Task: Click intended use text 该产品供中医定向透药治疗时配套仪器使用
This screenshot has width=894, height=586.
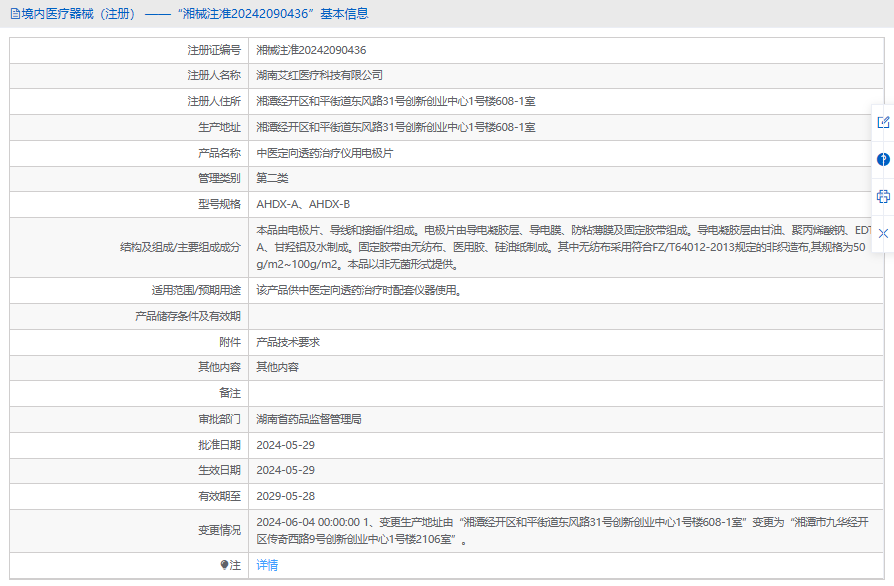Action: 359,290
